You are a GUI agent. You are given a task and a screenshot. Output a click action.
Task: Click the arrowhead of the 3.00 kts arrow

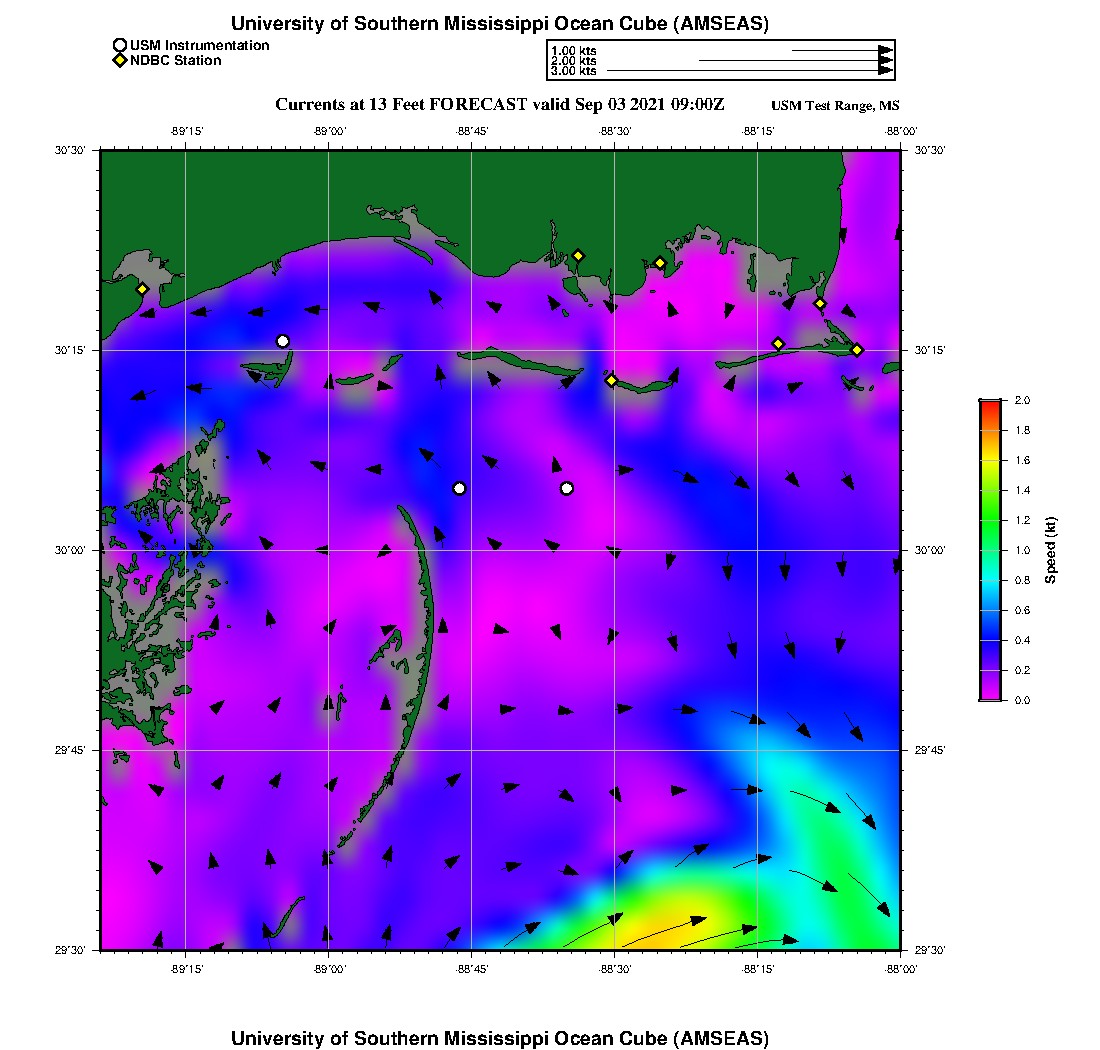(x=885, y=71)
